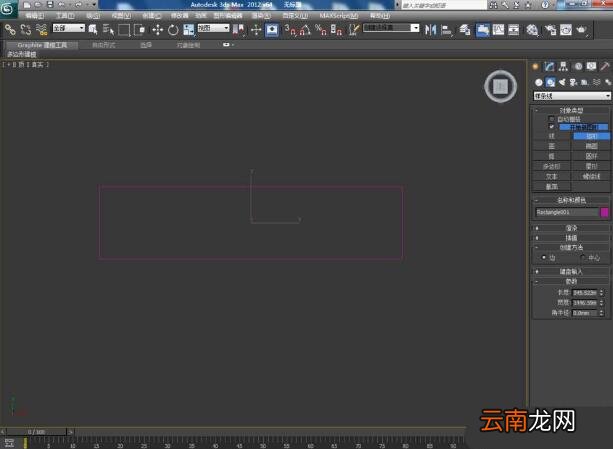The height and width of the screenshot is (449, 613).
Task: Choose the Bind to Space Warp tool
Action: 41,30
